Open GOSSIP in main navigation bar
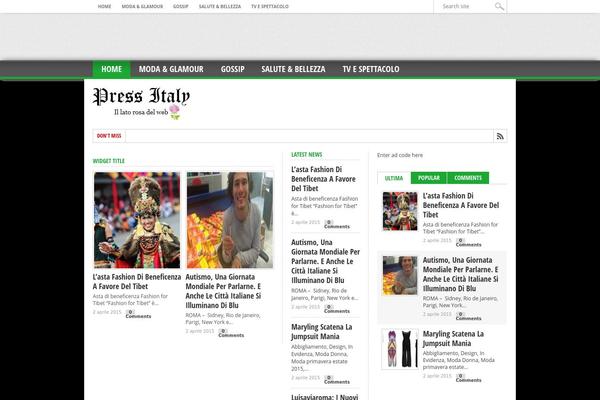 pos(232,69)
